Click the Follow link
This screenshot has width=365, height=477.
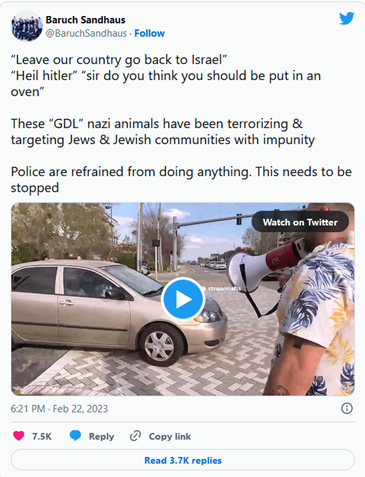click(x=150, y=33)
